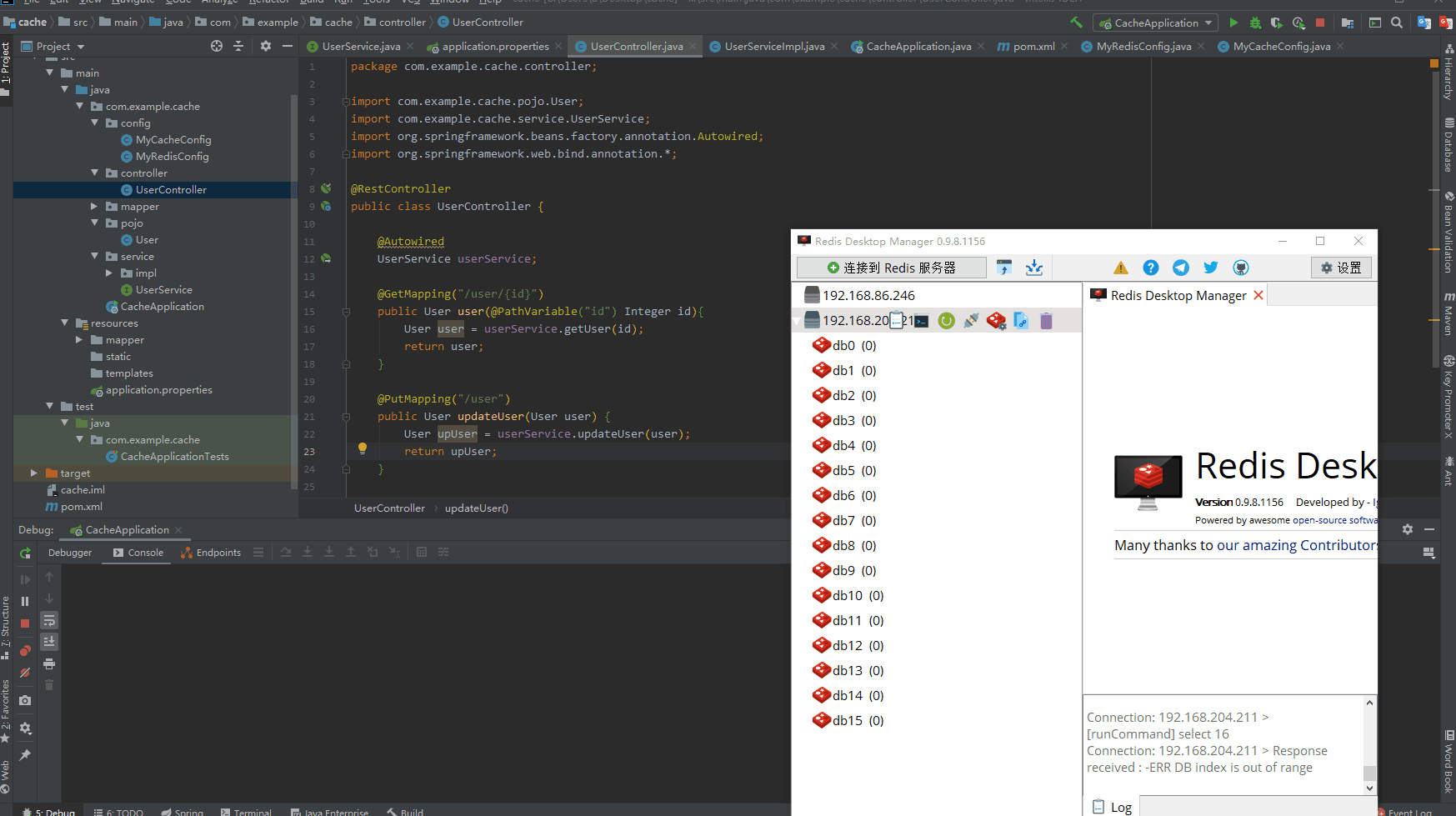Import connections in Redis Desktop Manager
Viewport: 1456px width, 816px height.
click(x=1004, y=268)
